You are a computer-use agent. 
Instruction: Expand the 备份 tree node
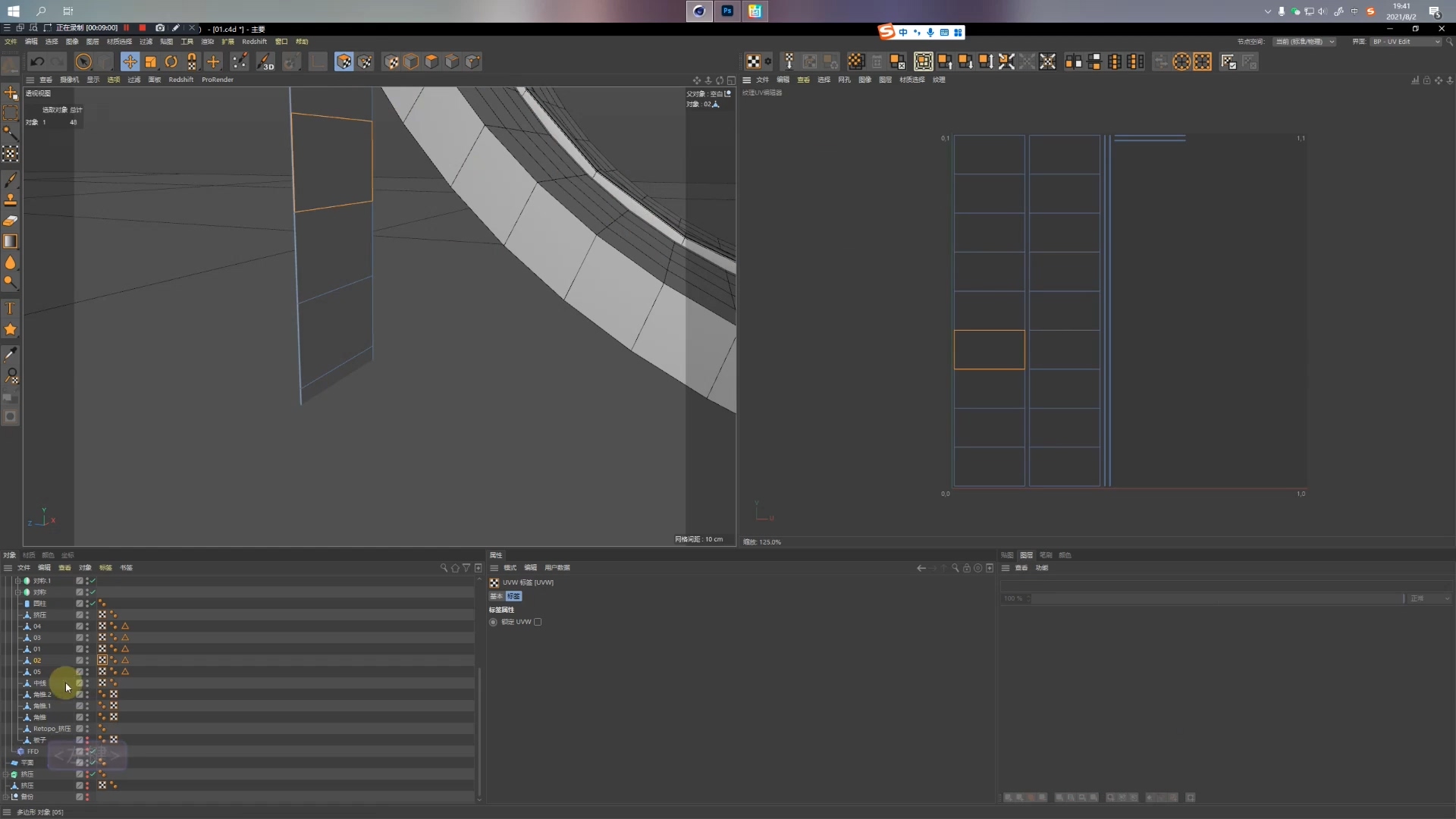[x=6, y=797]
